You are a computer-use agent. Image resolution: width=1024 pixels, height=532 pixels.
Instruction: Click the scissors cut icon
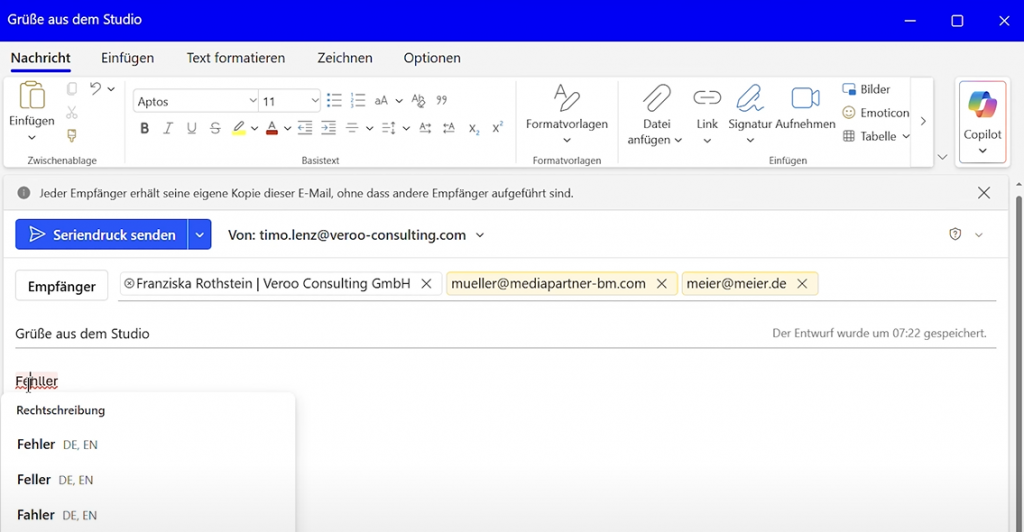pyautogui.click(x=72, y=112)
